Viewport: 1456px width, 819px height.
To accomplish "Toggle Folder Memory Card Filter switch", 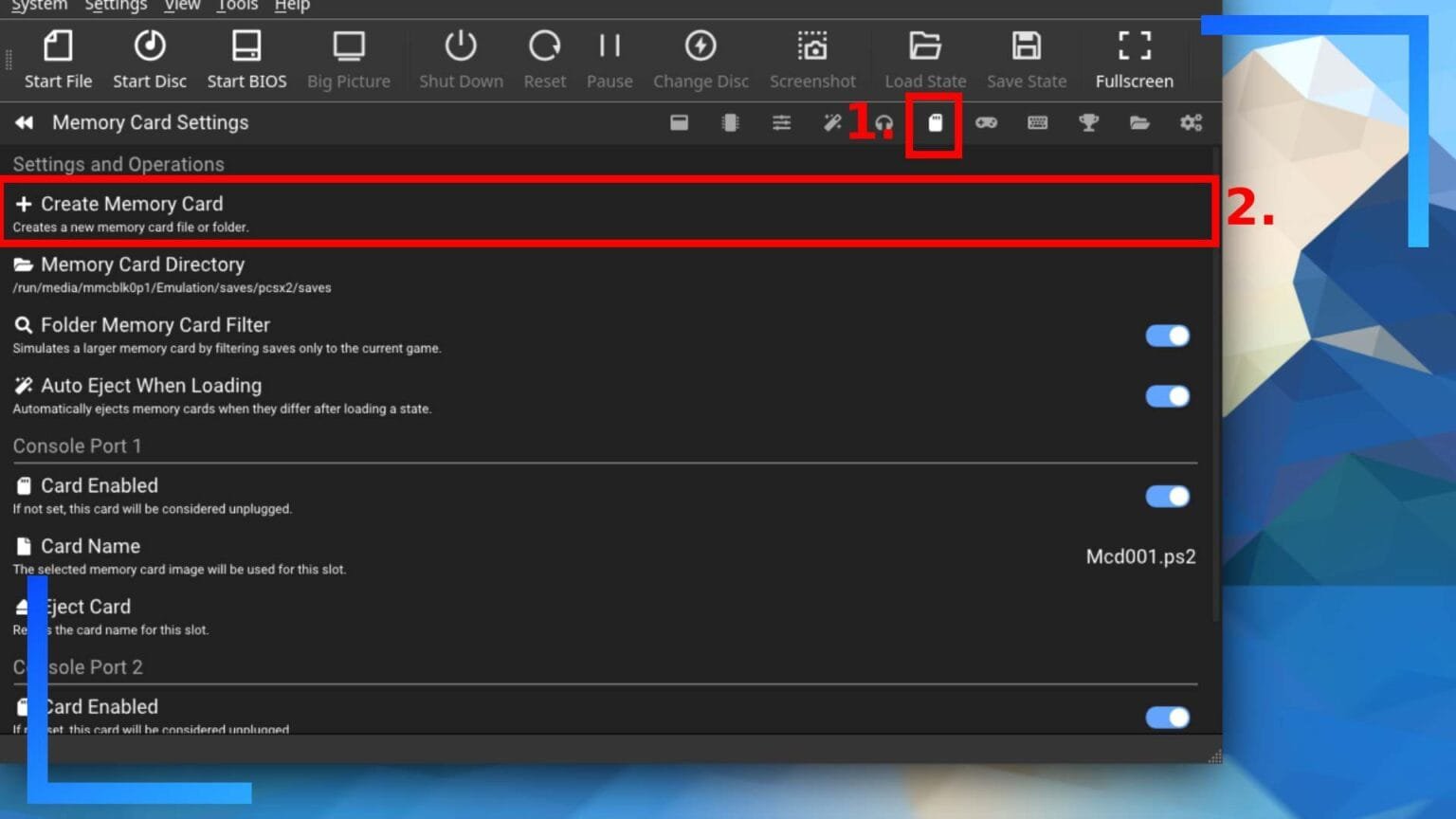I will point(1167,336).
